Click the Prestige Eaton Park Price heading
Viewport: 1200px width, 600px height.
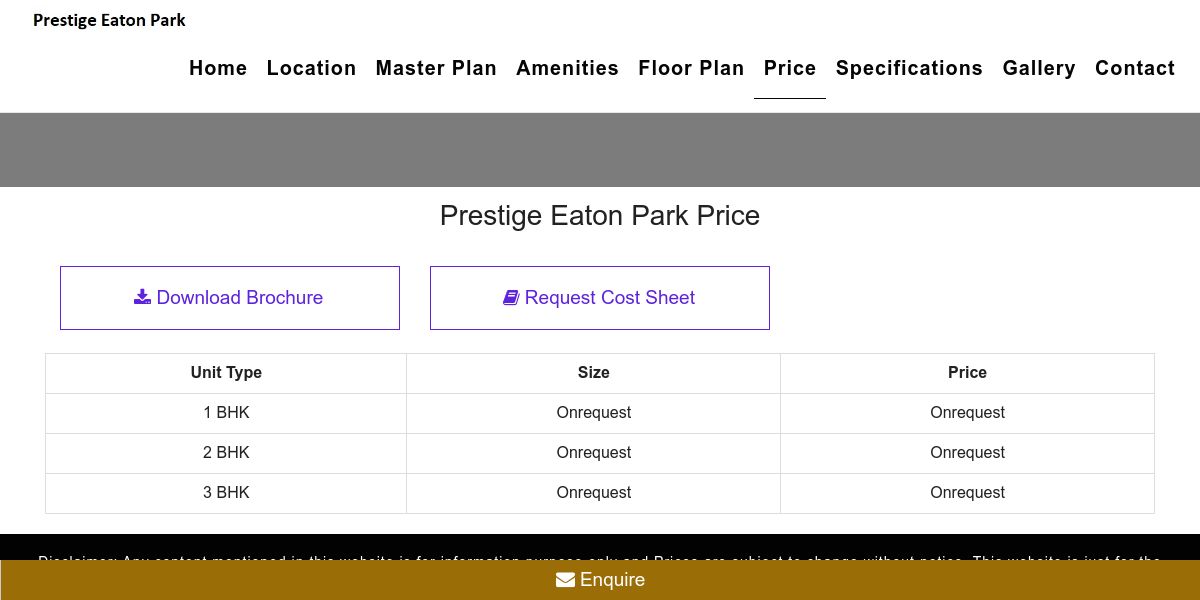600,216
